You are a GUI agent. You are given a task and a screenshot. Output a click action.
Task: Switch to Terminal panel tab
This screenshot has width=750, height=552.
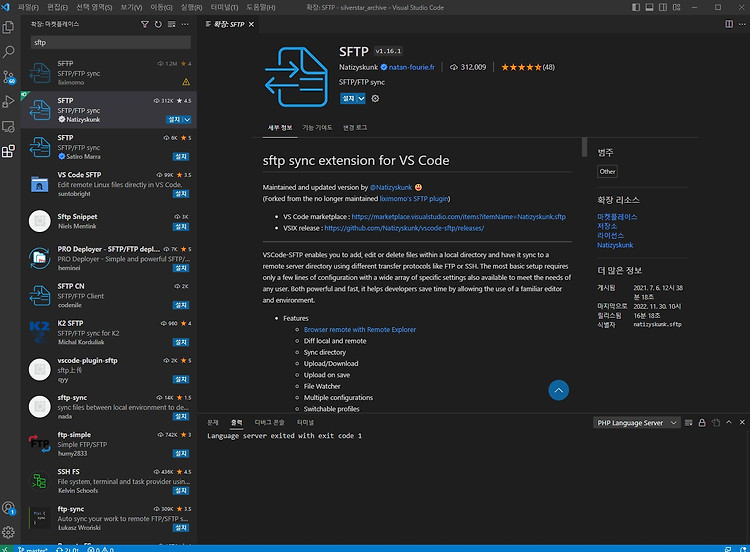[x=305, y=422]
